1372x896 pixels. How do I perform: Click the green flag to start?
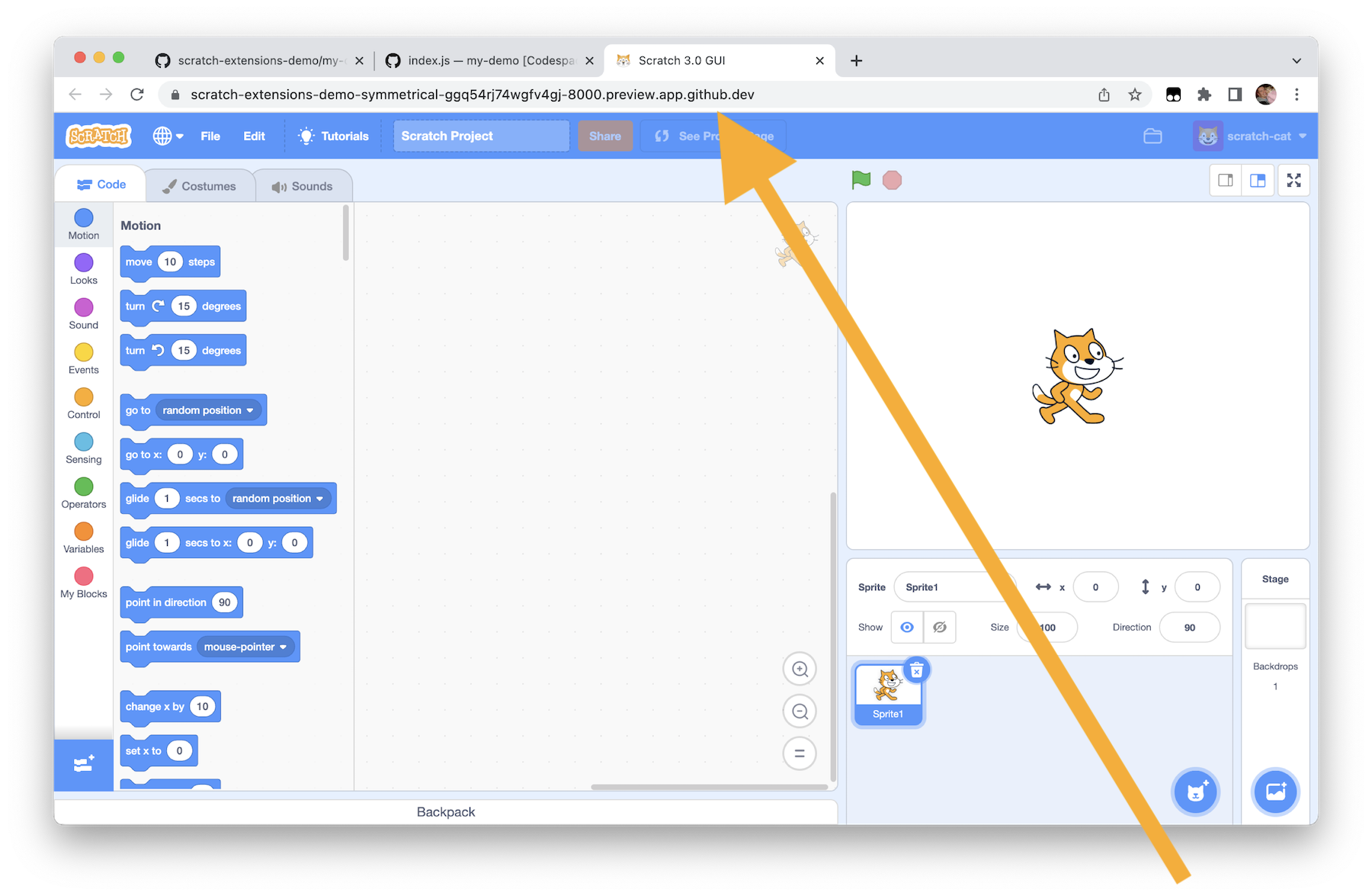[861, 180]
